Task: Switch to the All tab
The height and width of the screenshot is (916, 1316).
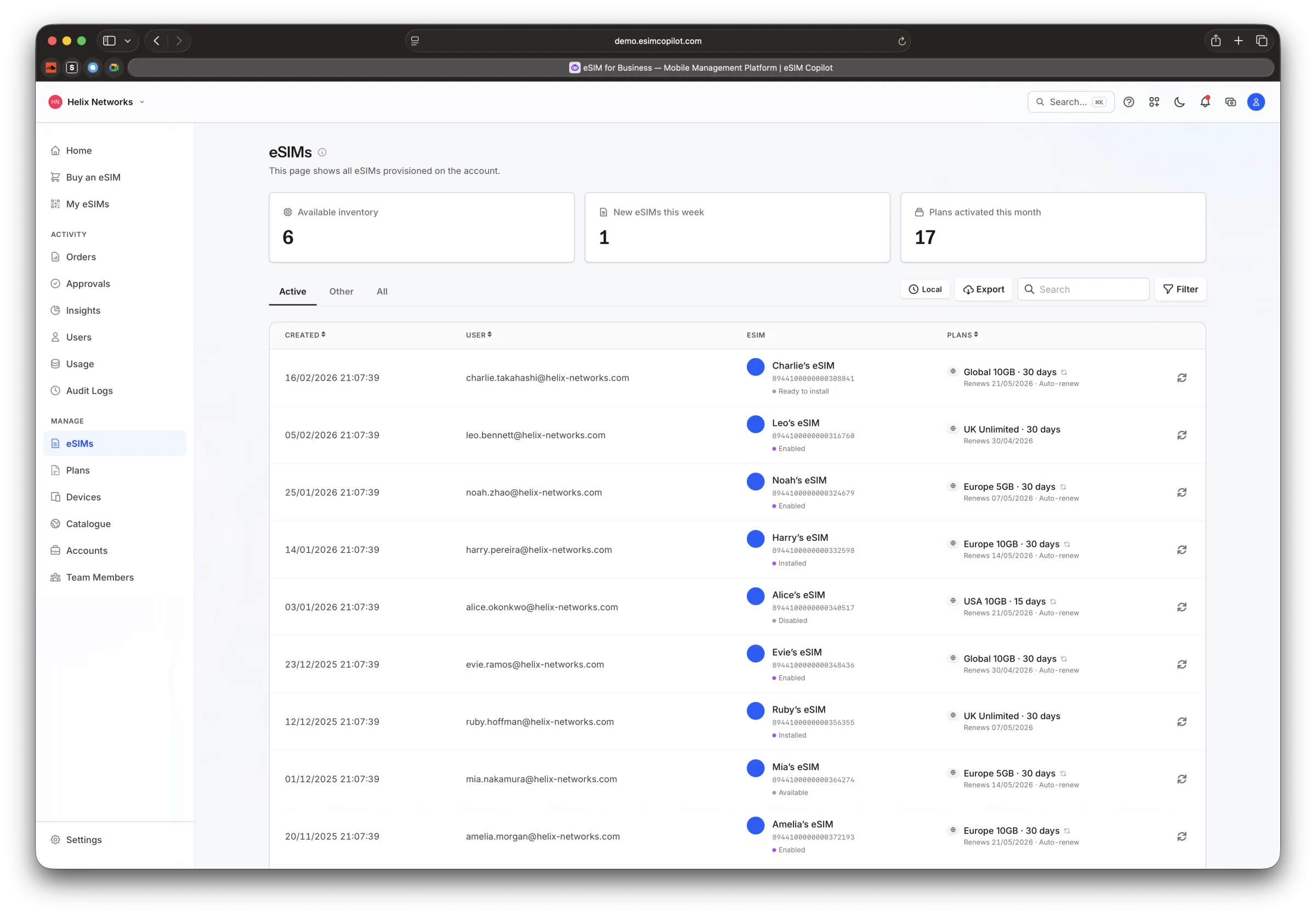Action: click(382, 291)
